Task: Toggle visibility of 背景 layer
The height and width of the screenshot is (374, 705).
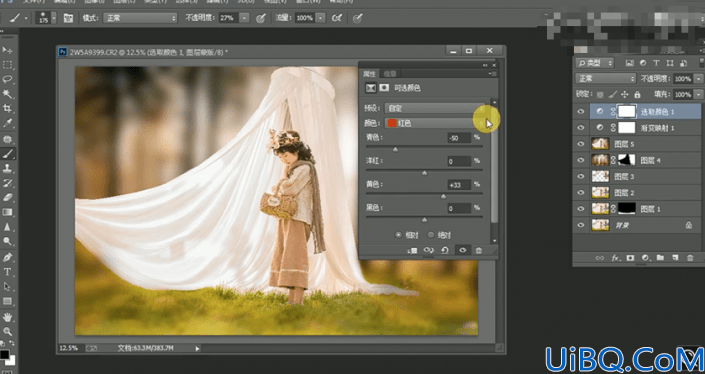Action: [x=580, y=225]
